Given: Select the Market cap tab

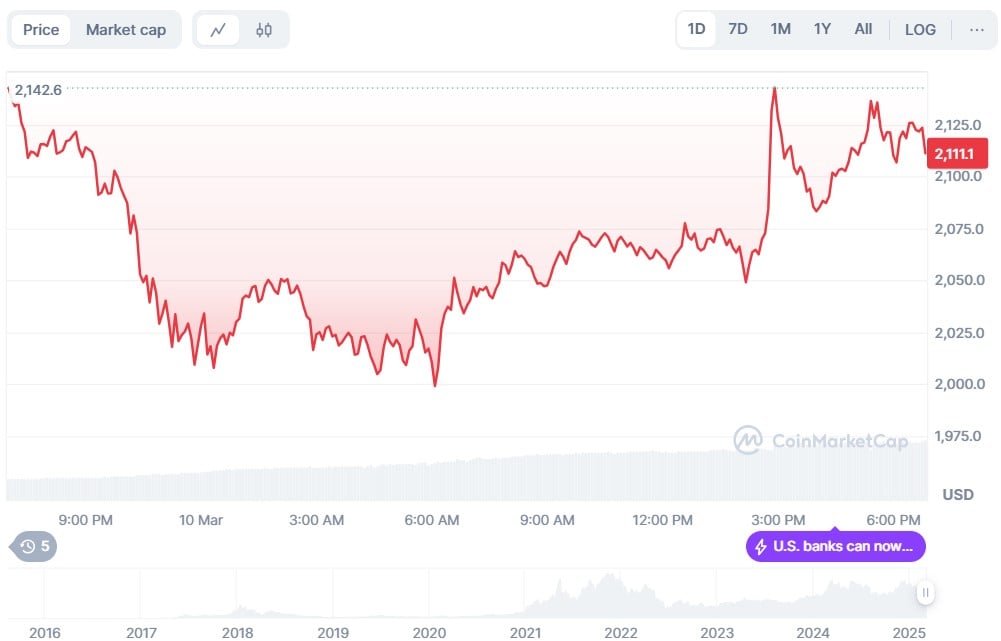Looking at the screenshot, I should tap(126, 30).
